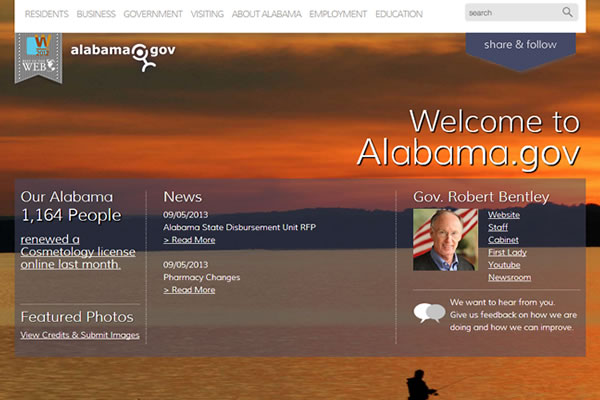
Task: Click the Best of the Web award badge
Action: [38, 57]
